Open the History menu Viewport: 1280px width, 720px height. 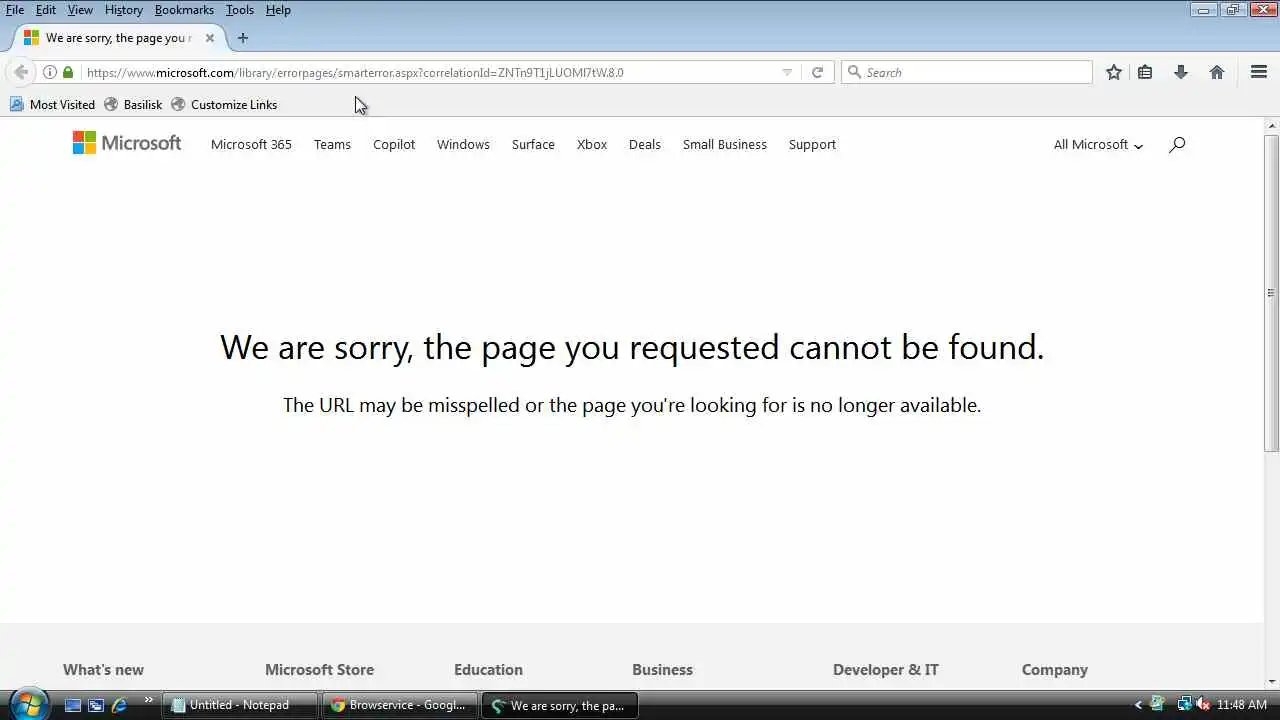pos(123,10)
